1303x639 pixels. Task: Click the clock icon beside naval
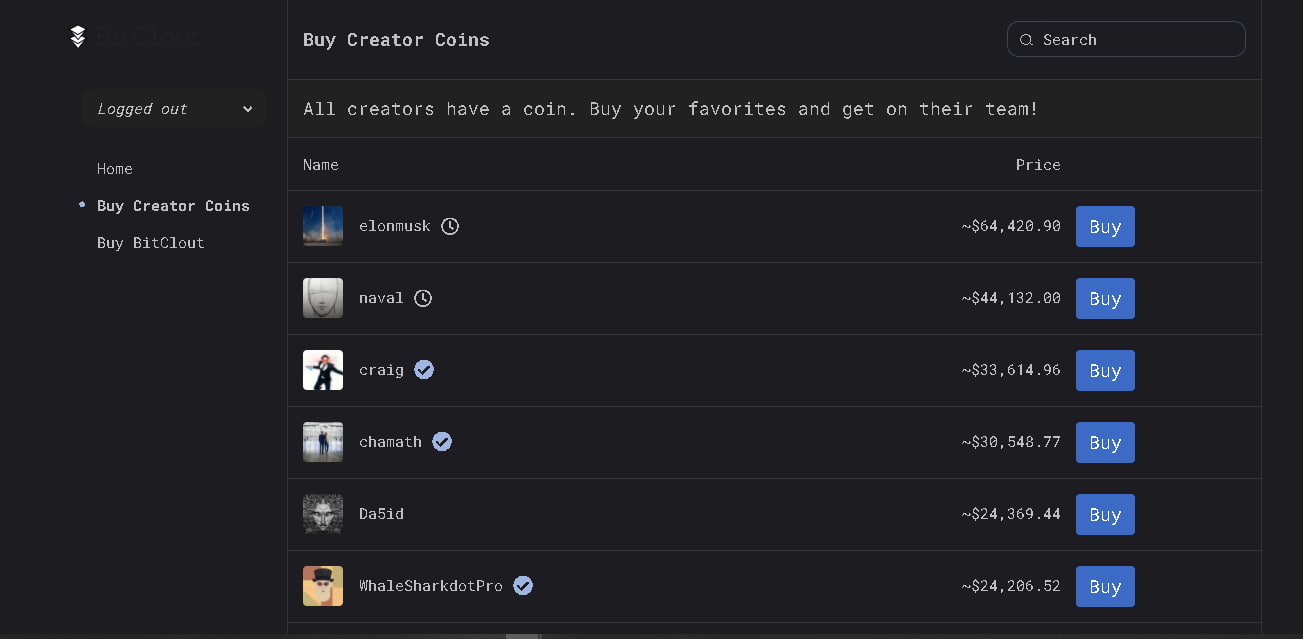[422, 298]
